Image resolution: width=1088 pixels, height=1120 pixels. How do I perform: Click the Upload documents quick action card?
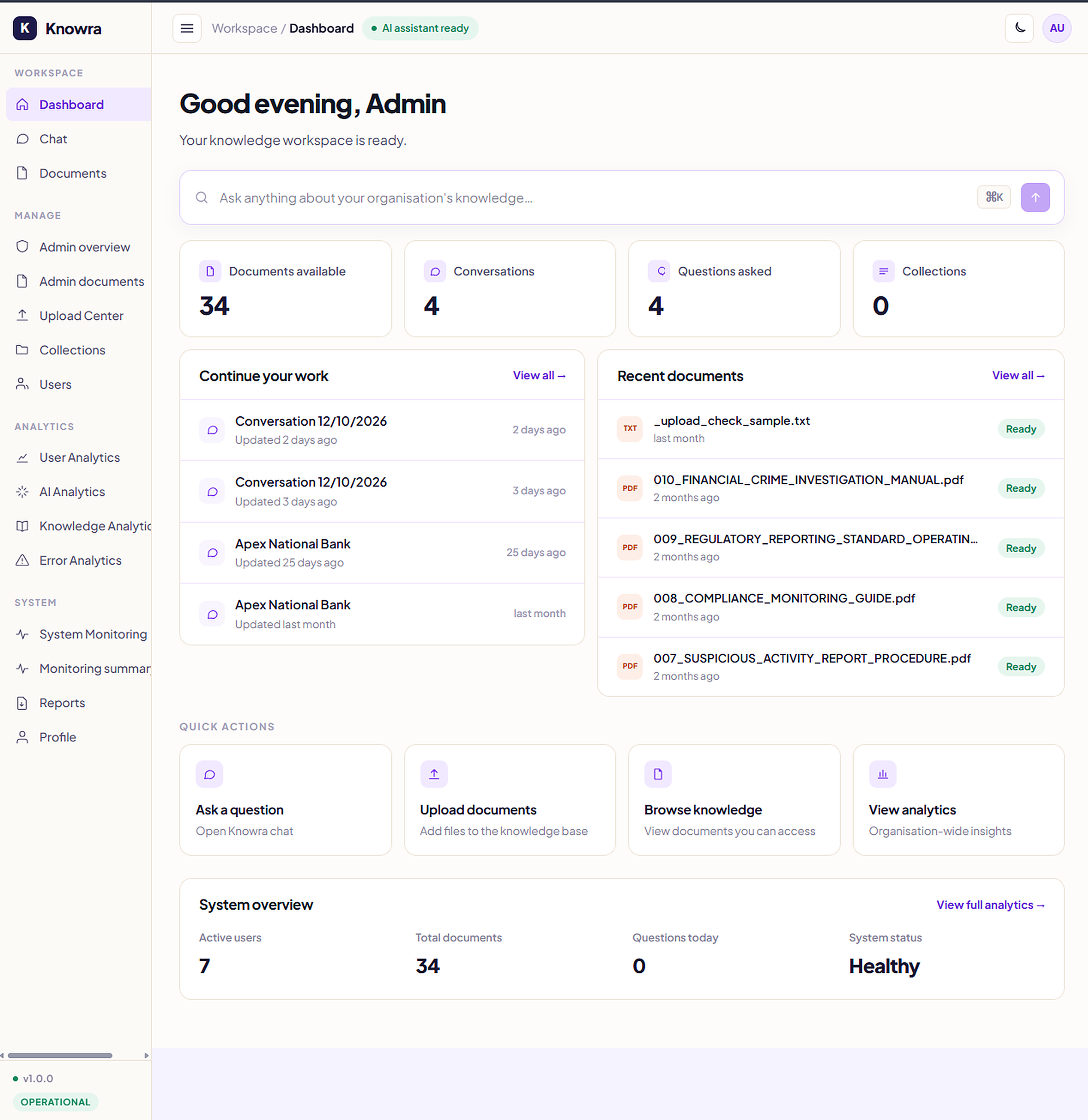pyautogui.click(x=510, y=799)
